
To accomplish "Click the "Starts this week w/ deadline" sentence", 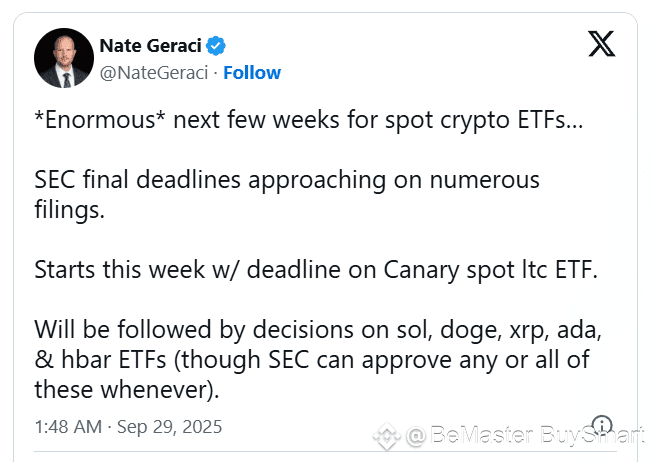I will pyautogui.click(x=316, y=270).
